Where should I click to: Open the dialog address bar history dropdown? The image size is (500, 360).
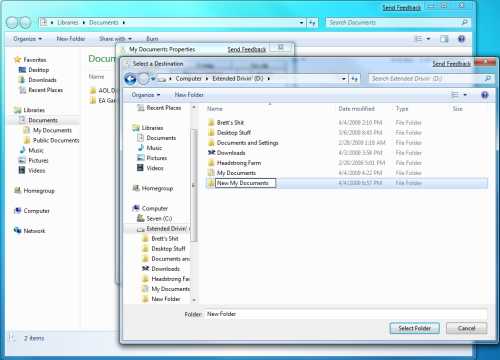coord(344,79)
